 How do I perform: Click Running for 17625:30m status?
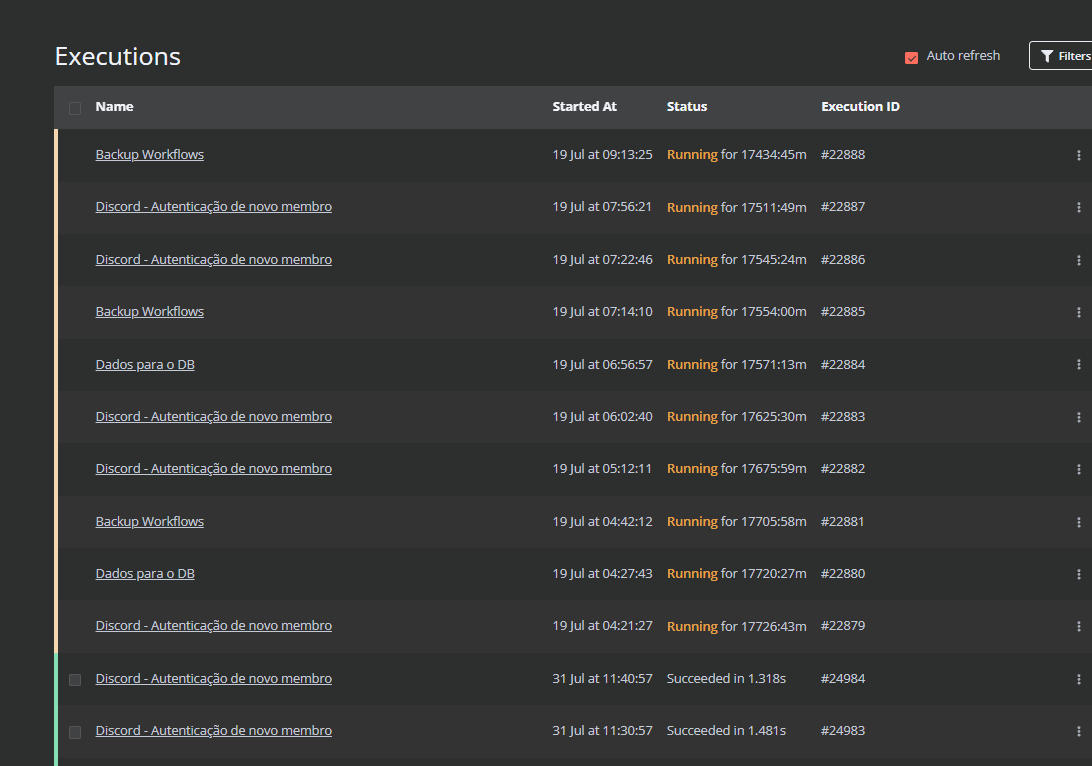736,416
